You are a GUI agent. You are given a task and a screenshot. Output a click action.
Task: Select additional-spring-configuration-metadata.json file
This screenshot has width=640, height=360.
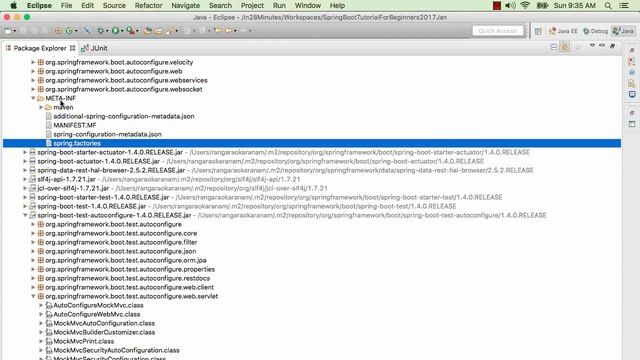tap(124, 116)
